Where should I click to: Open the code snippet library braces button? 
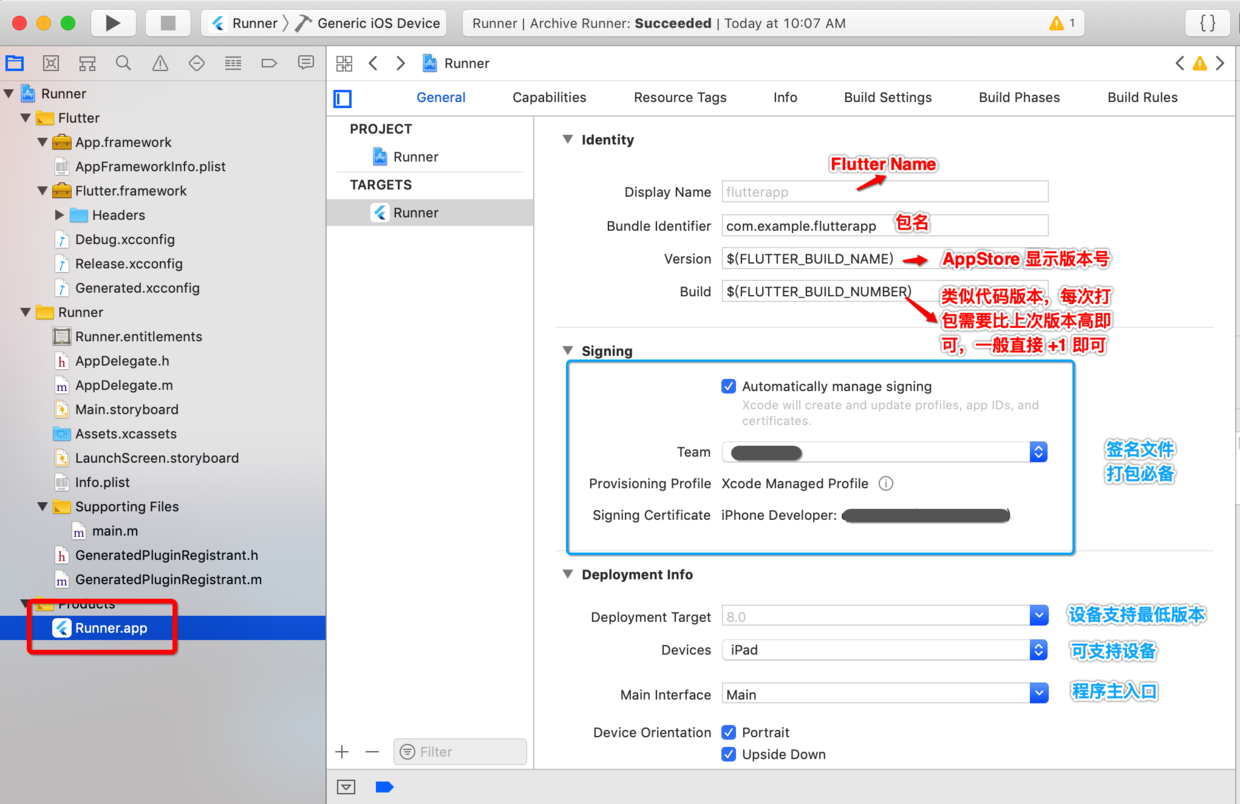[1207, 23]
